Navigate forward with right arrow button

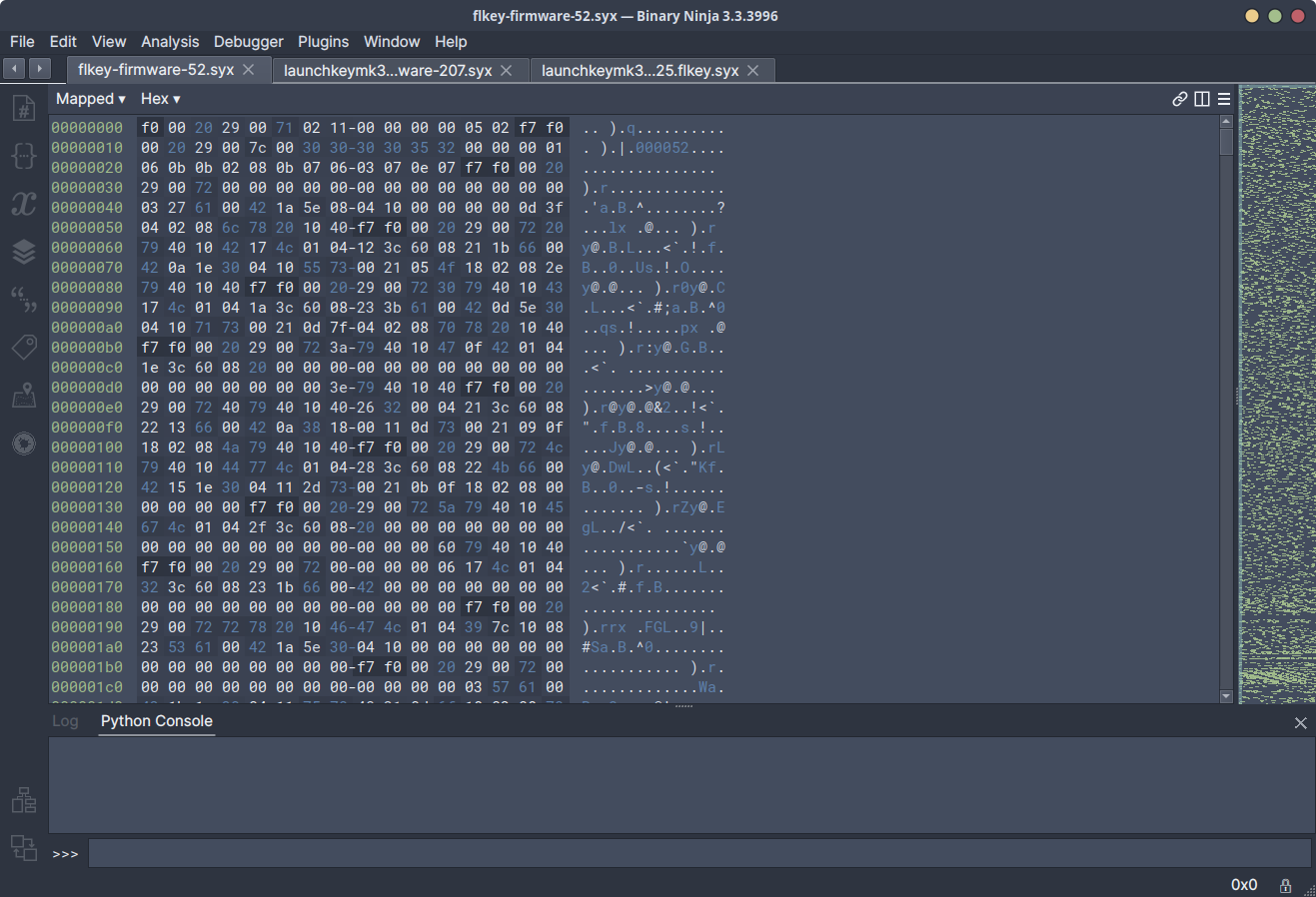39,68
